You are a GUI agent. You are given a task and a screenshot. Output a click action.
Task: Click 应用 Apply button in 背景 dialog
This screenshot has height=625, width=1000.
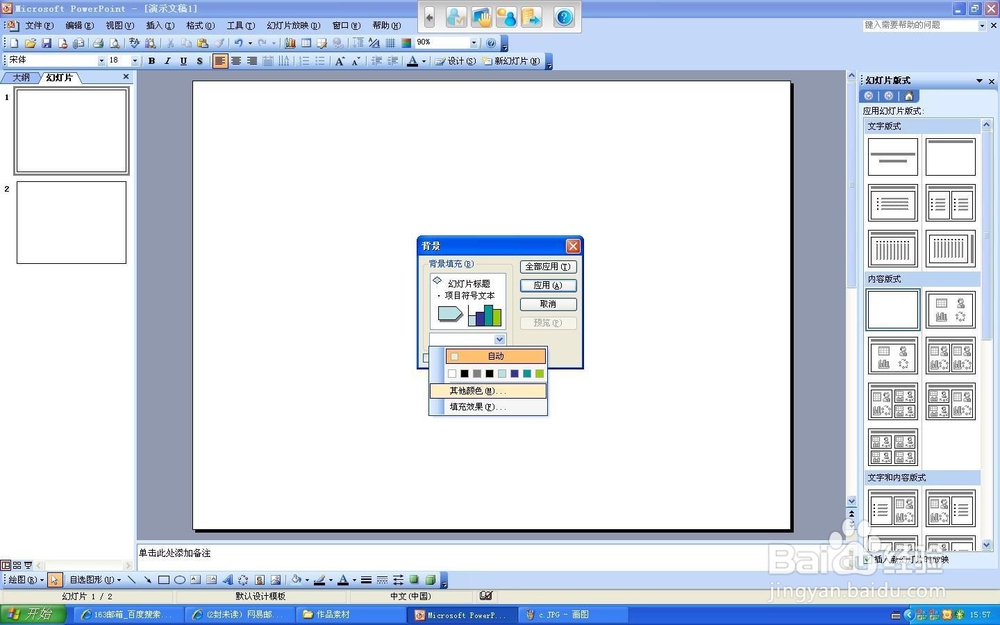pos(548,285)
